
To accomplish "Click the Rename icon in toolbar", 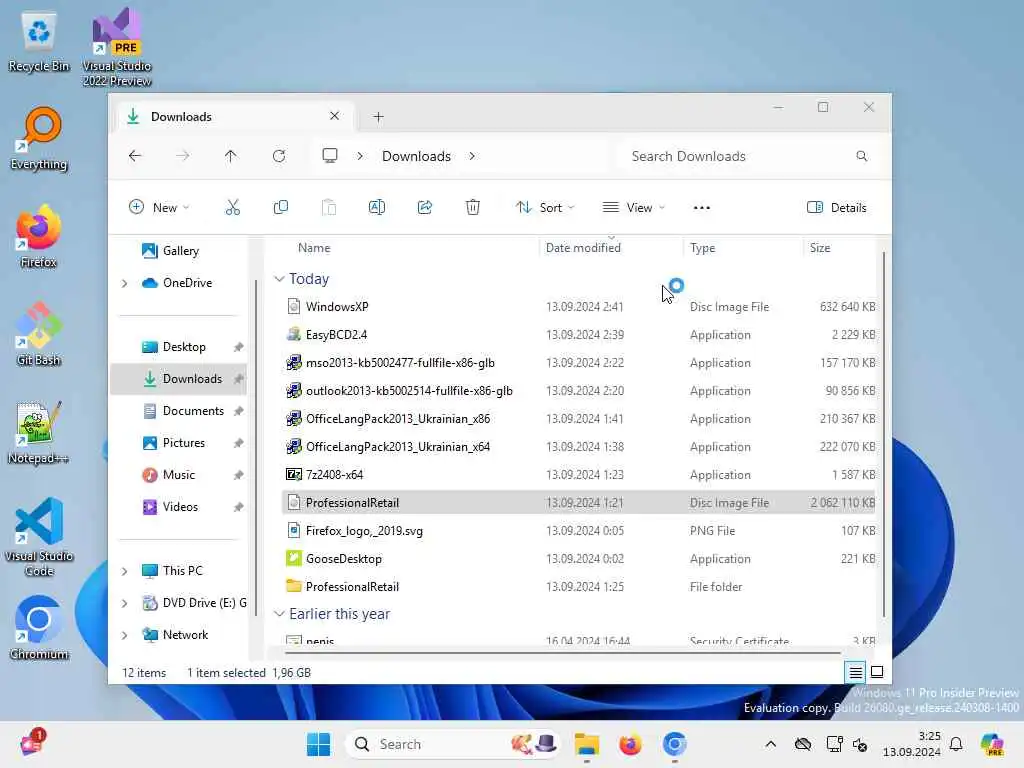I will [x=377, y=208].
